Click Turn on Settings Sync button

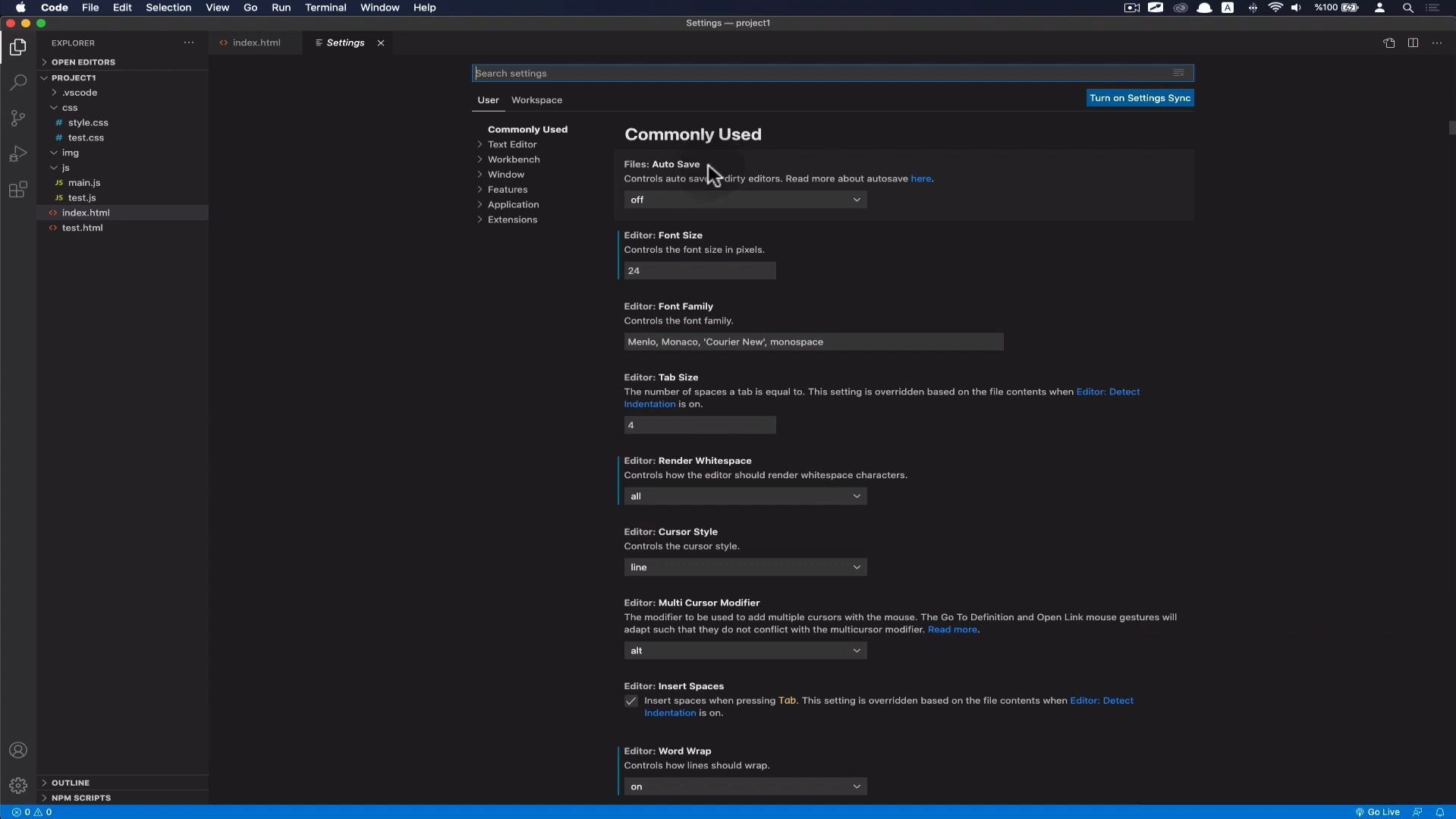[x=1140, y=98]
